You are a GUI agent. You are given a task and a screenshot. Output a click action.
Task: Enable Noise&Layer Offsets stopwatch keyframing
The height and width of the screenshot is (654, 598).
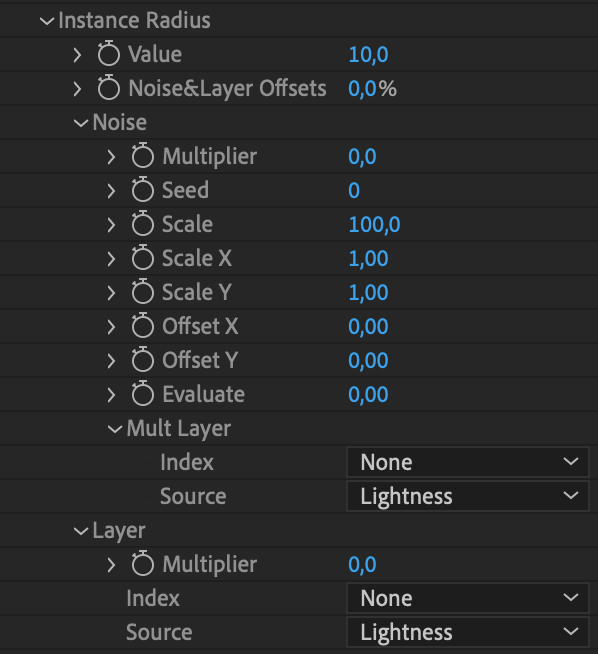coord(109,88)
